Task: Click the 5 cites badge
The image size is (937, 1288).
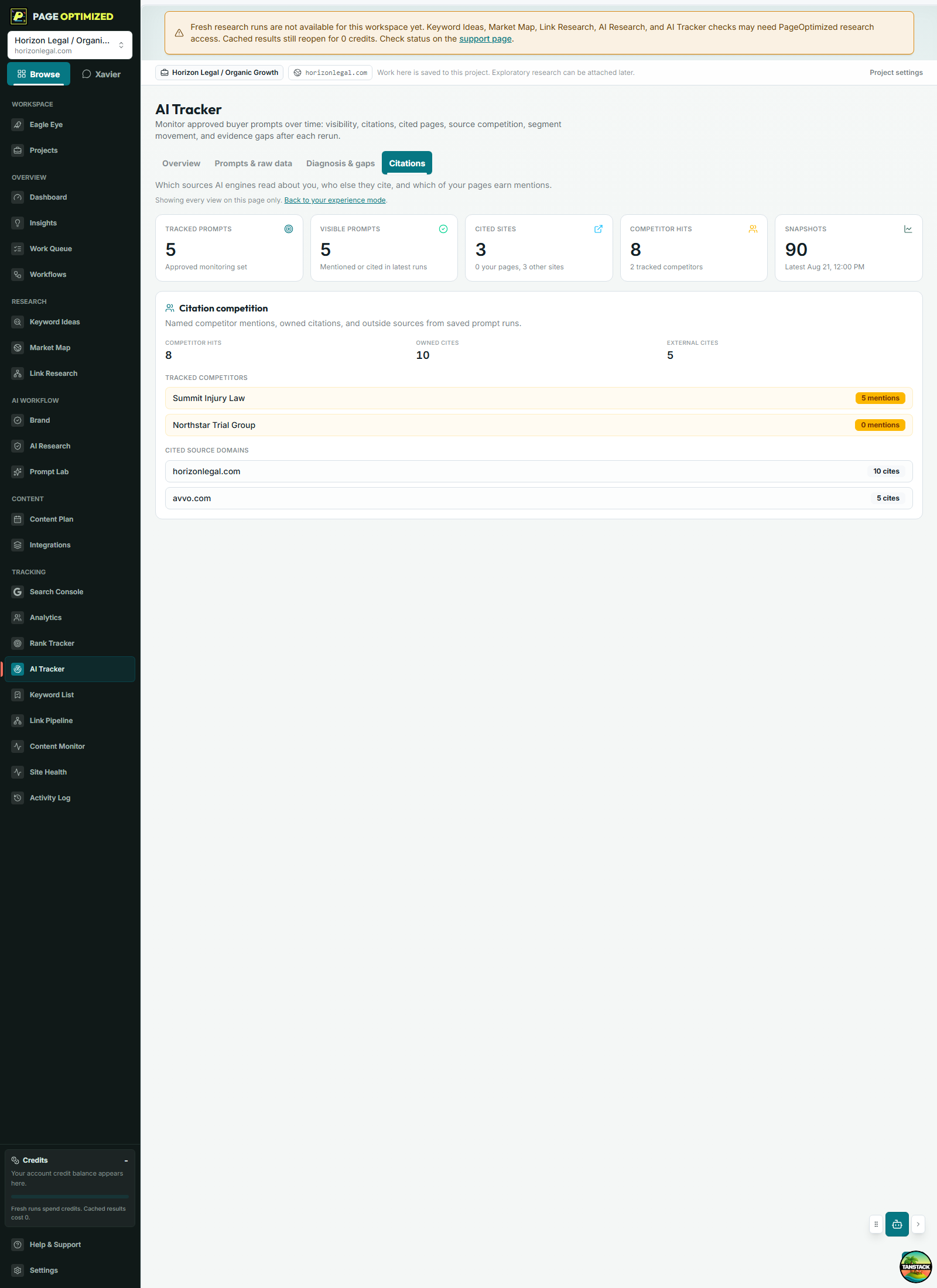Action: (x=888, y=498)
